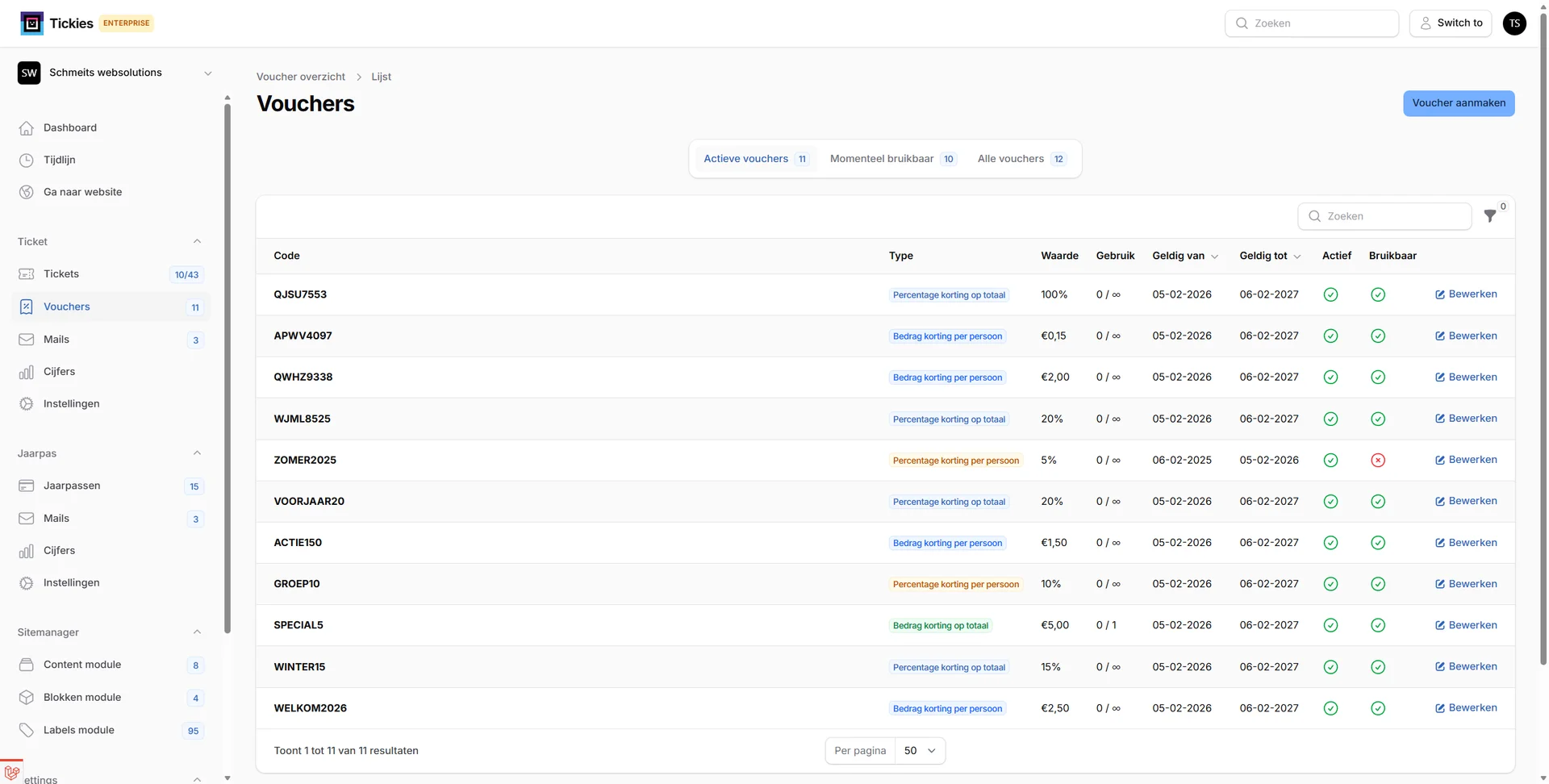Open Labels module tag icon

tap(27, 730)
